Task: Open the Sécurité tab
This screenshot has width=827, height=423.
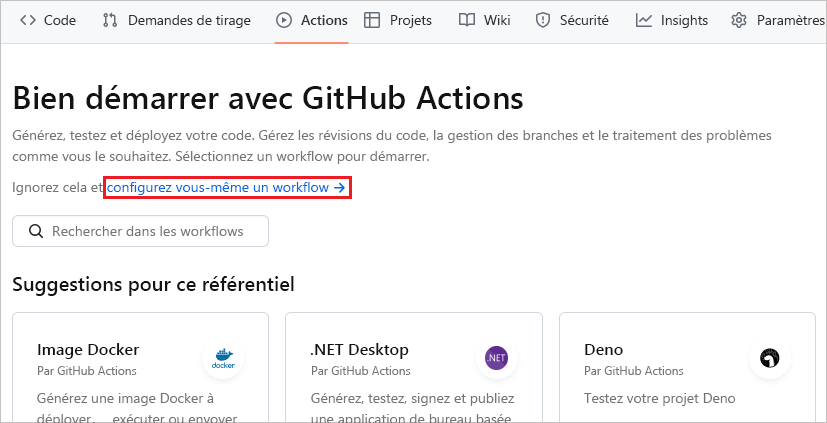Action: pyautogui.click(x=582, y=20)
